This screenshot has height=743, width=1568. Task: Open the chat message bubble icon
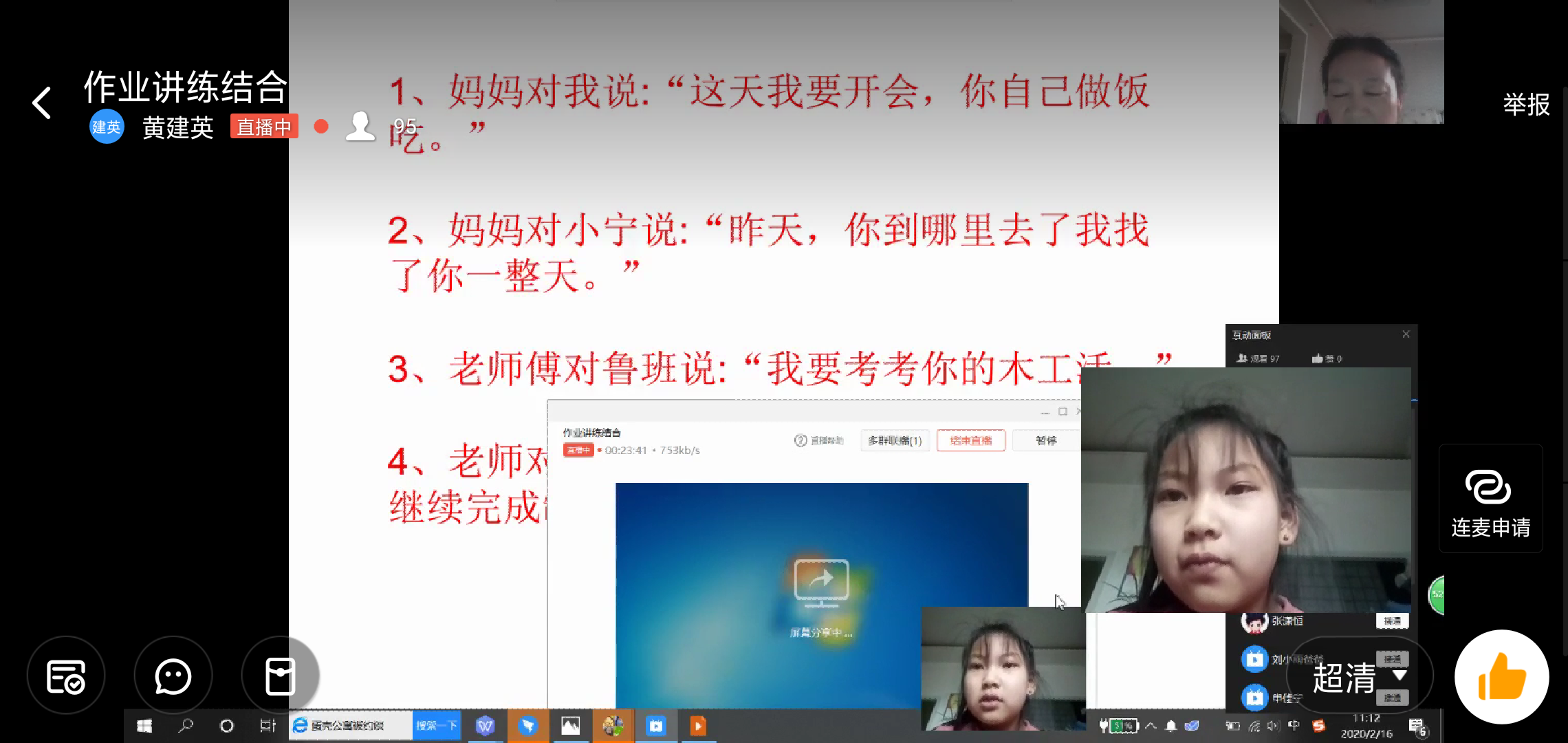[173, 676]
